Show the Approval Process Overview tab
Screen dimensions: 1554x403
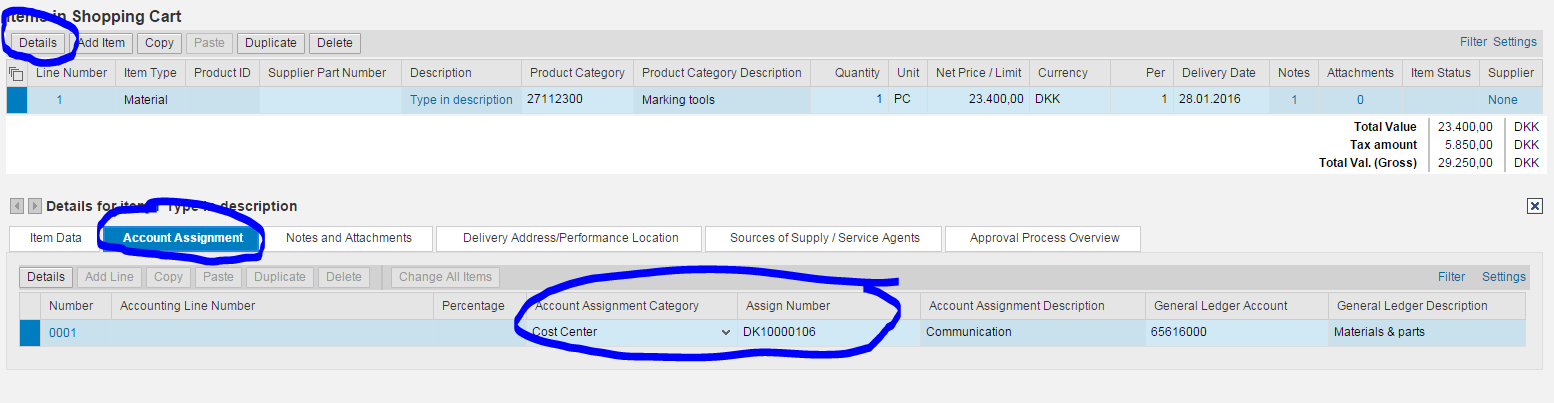[1042, 238]
